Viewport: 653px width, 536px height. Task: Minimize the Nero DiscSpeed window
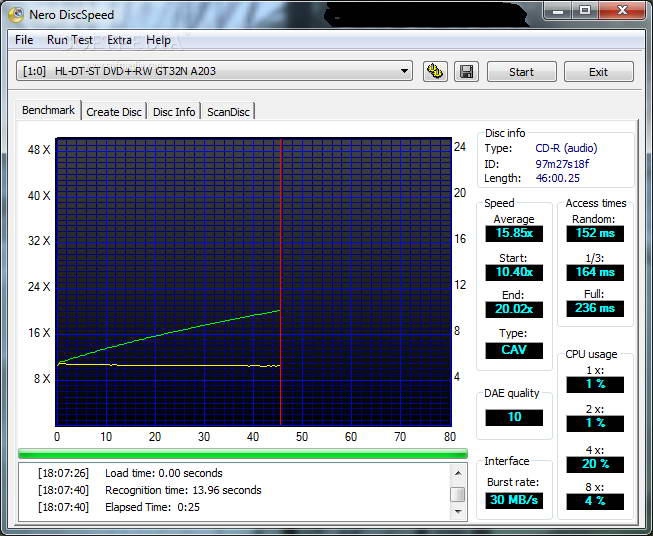(558, 11)
